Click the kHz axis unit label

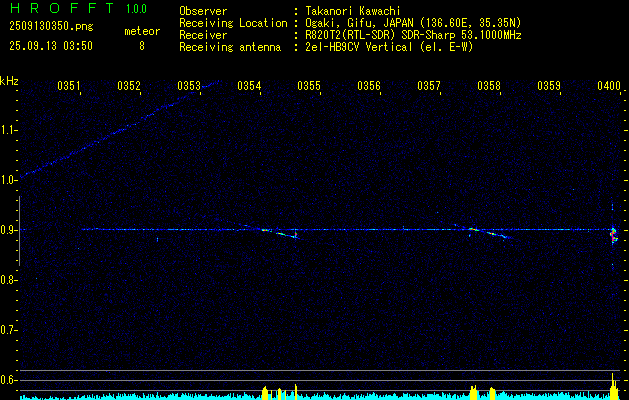click(9, 81)
